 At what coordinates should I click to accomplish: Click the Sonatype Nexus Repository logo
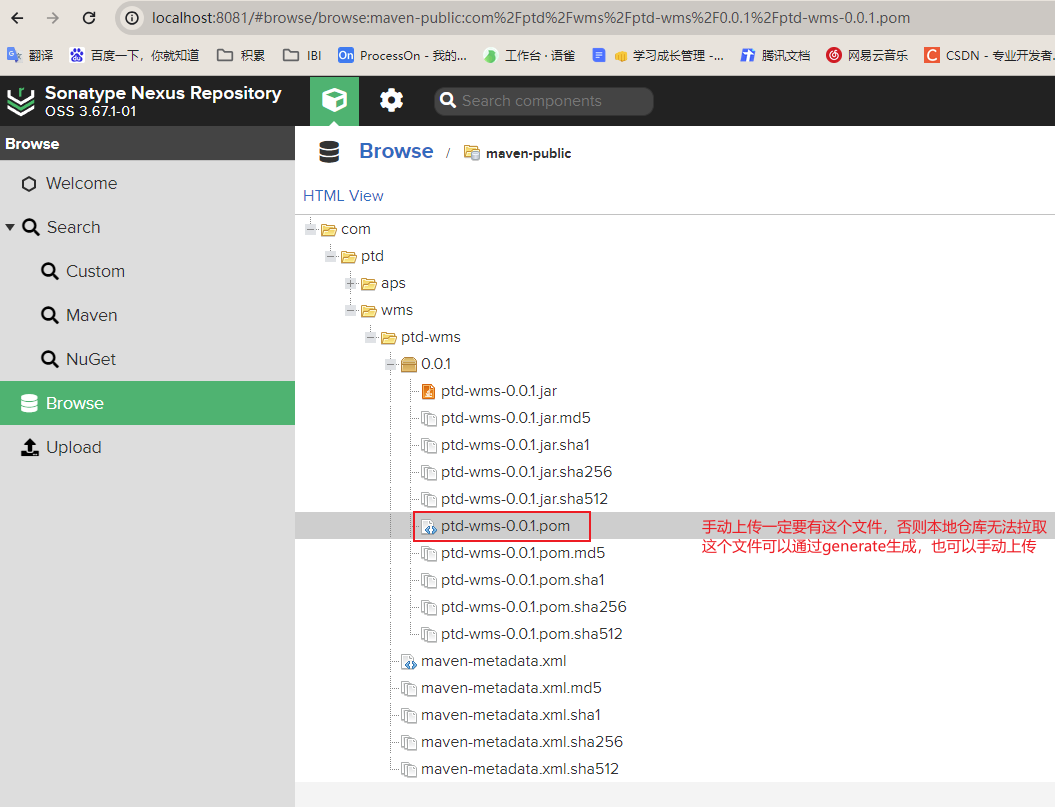[21, 101]
